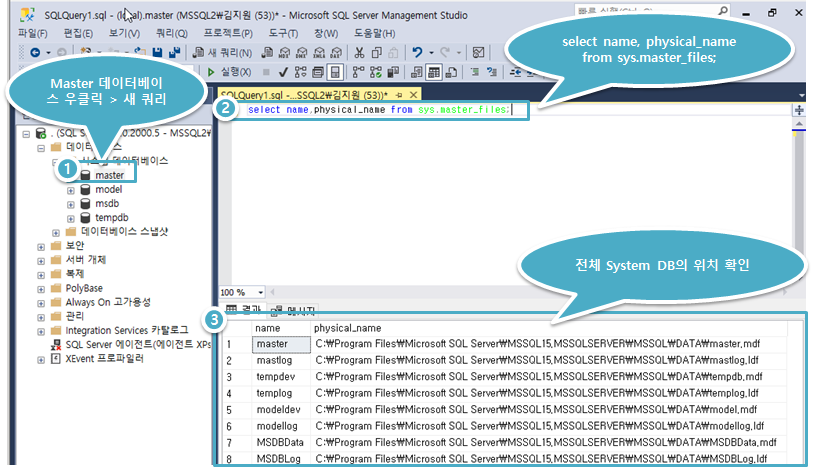Click into the query editor text
813x467 pixels.
tap(379, 110)
